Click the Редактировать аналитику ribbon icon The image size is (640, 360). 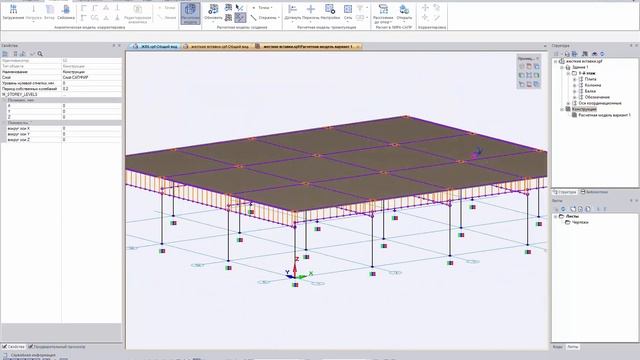(138, 13)
